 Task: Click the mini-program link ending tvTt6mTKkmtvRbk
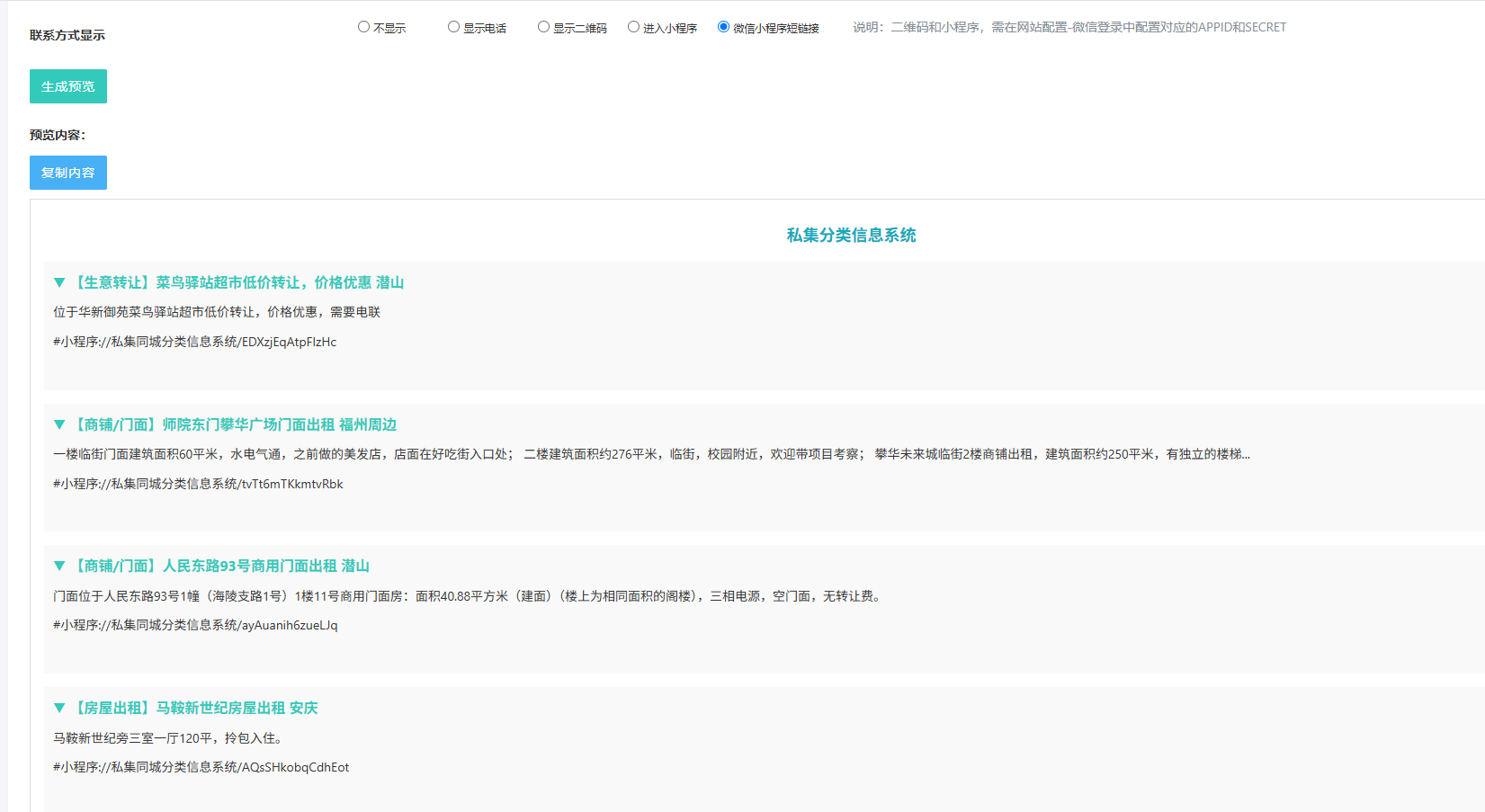pyautogui.click(x=198, y=484)
